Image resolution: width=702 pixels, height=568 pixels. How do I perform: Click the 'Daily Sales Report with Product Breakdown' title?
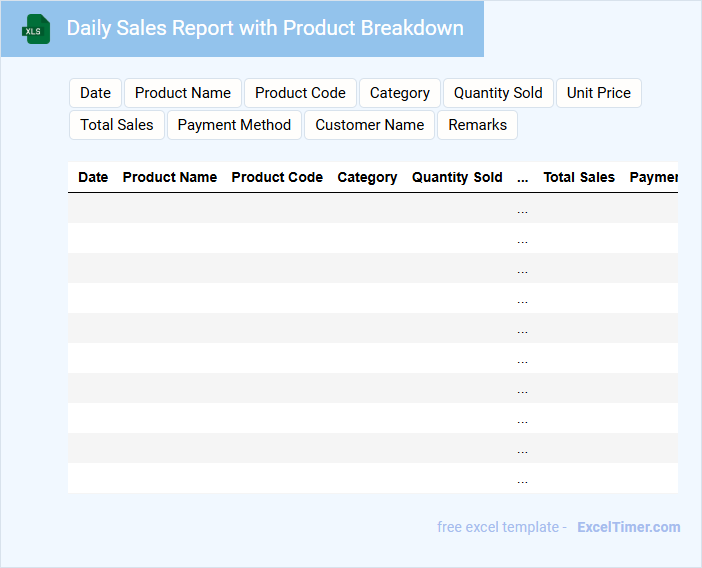click(x=265, y=28)
